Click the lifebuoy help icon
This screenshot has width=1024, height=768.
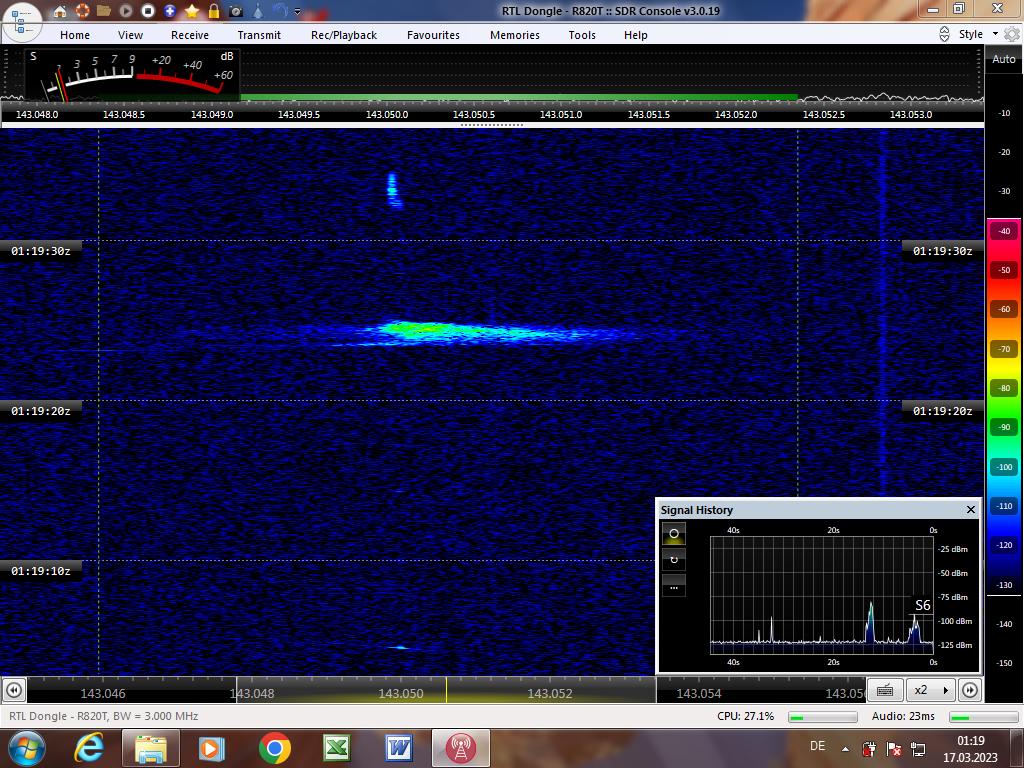click(82, 11)
